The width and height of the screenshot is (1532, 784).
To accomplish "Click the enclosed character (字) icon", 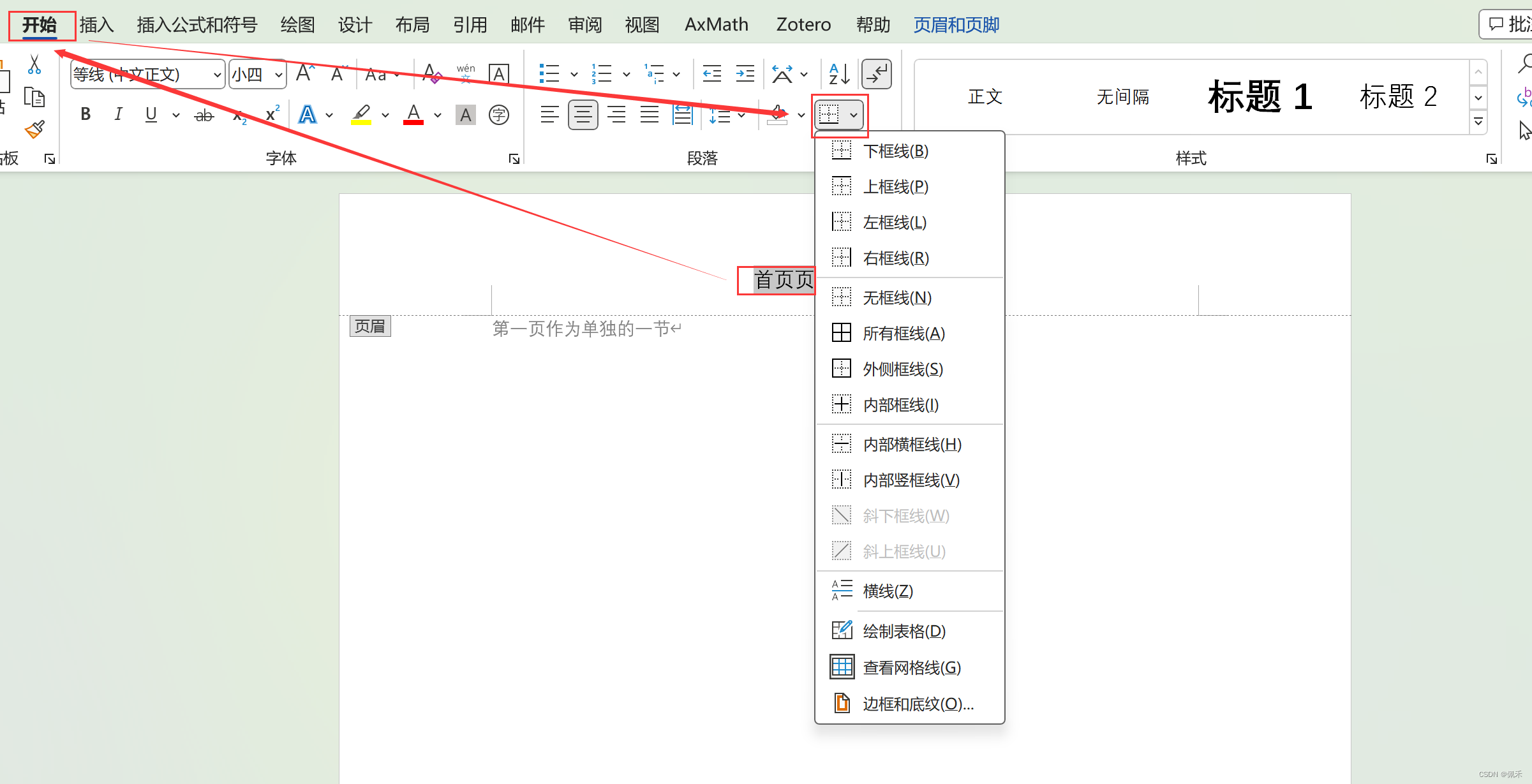I will pyautogui.click(x=498, y=115).
